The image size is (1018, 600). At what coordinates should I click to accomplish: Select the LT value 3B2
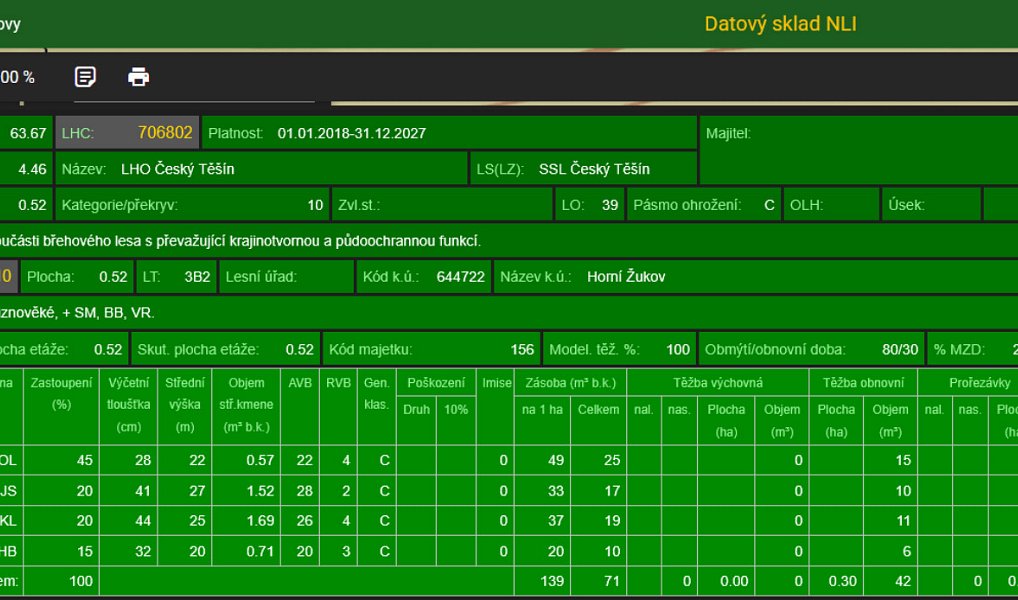click(197, 277)
